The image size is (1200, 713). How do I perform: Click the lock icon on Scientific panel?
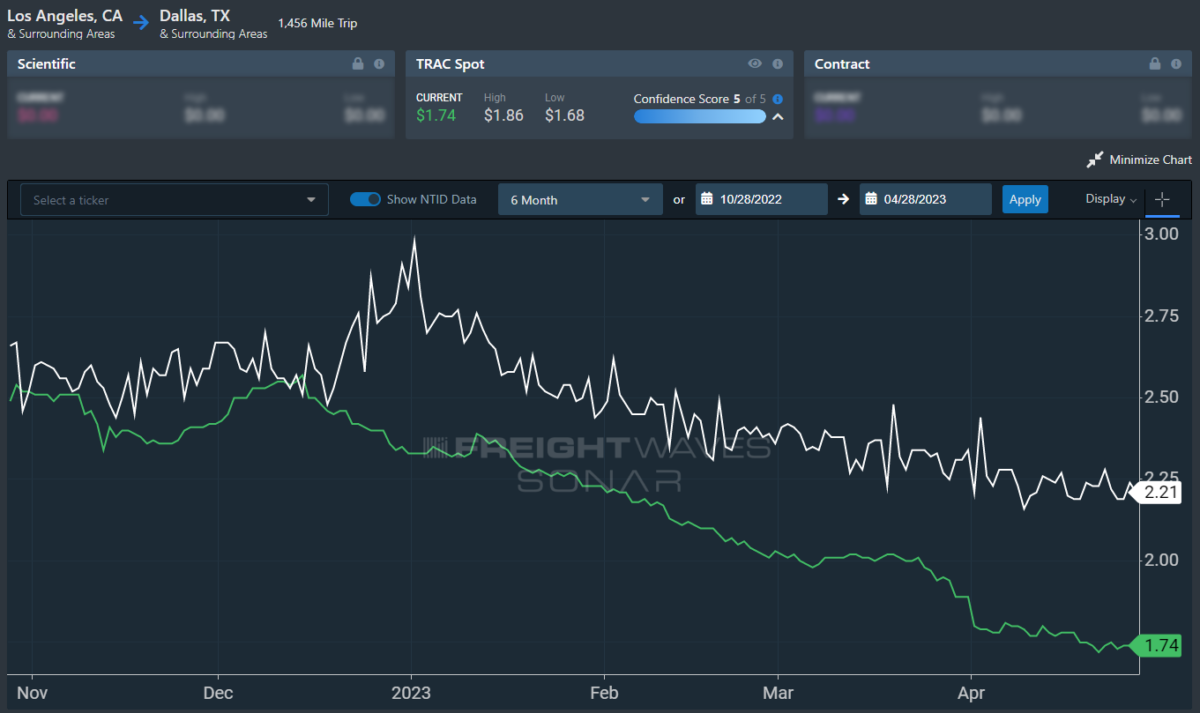coord(358,64)
